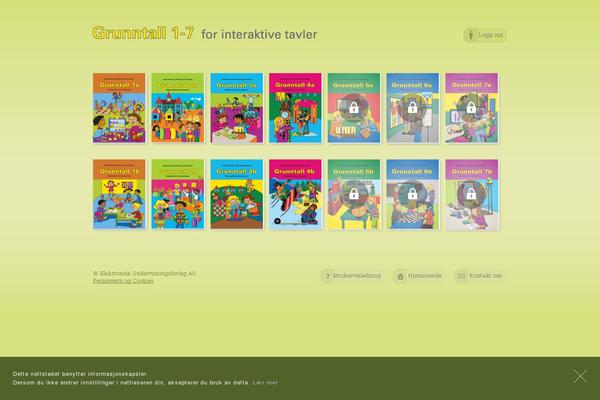Select the locked Grunntall 6b book
The height and width of the screenshot is (400, 600).
[x=413, y=194]
